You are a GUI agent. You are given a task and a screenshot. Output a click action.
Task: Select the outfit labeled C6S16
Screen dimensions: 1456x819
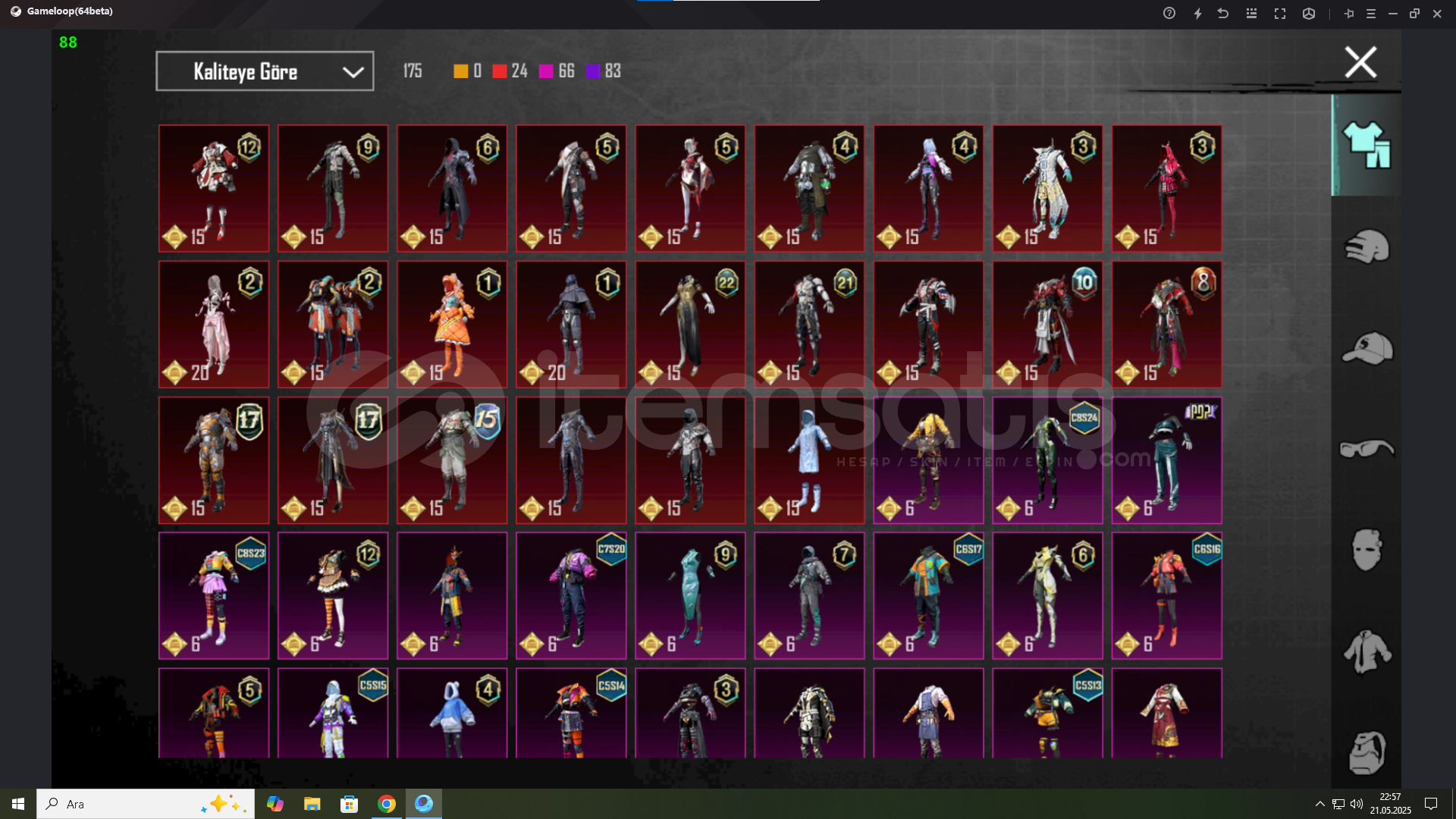coord(1166,596)
